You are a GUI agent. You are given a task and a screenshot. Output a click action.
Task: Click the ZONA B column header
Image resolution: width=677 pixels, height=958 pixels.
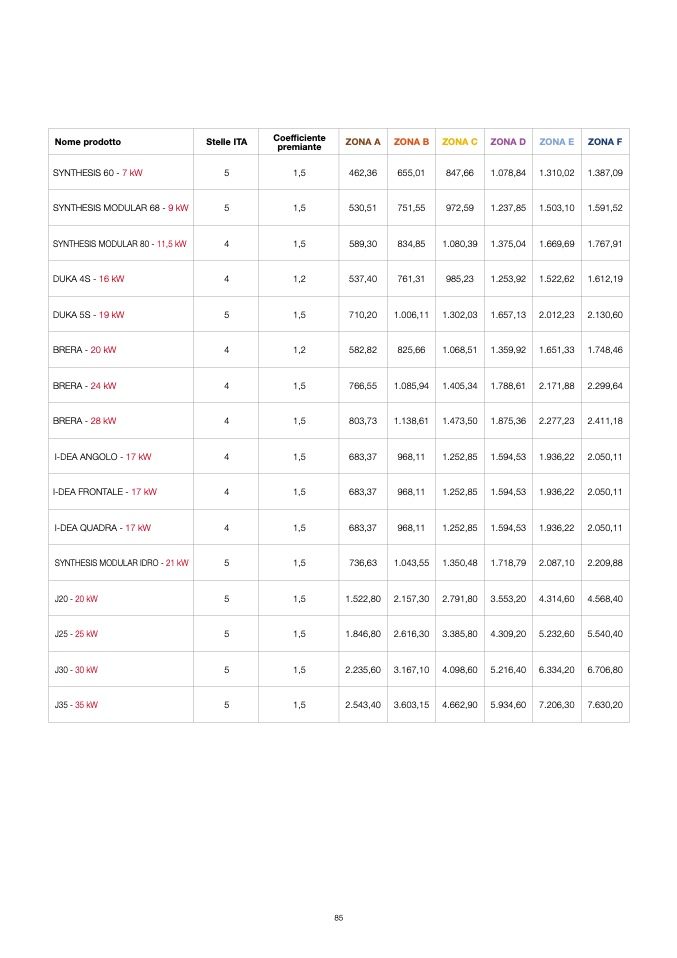click(411, 142)
